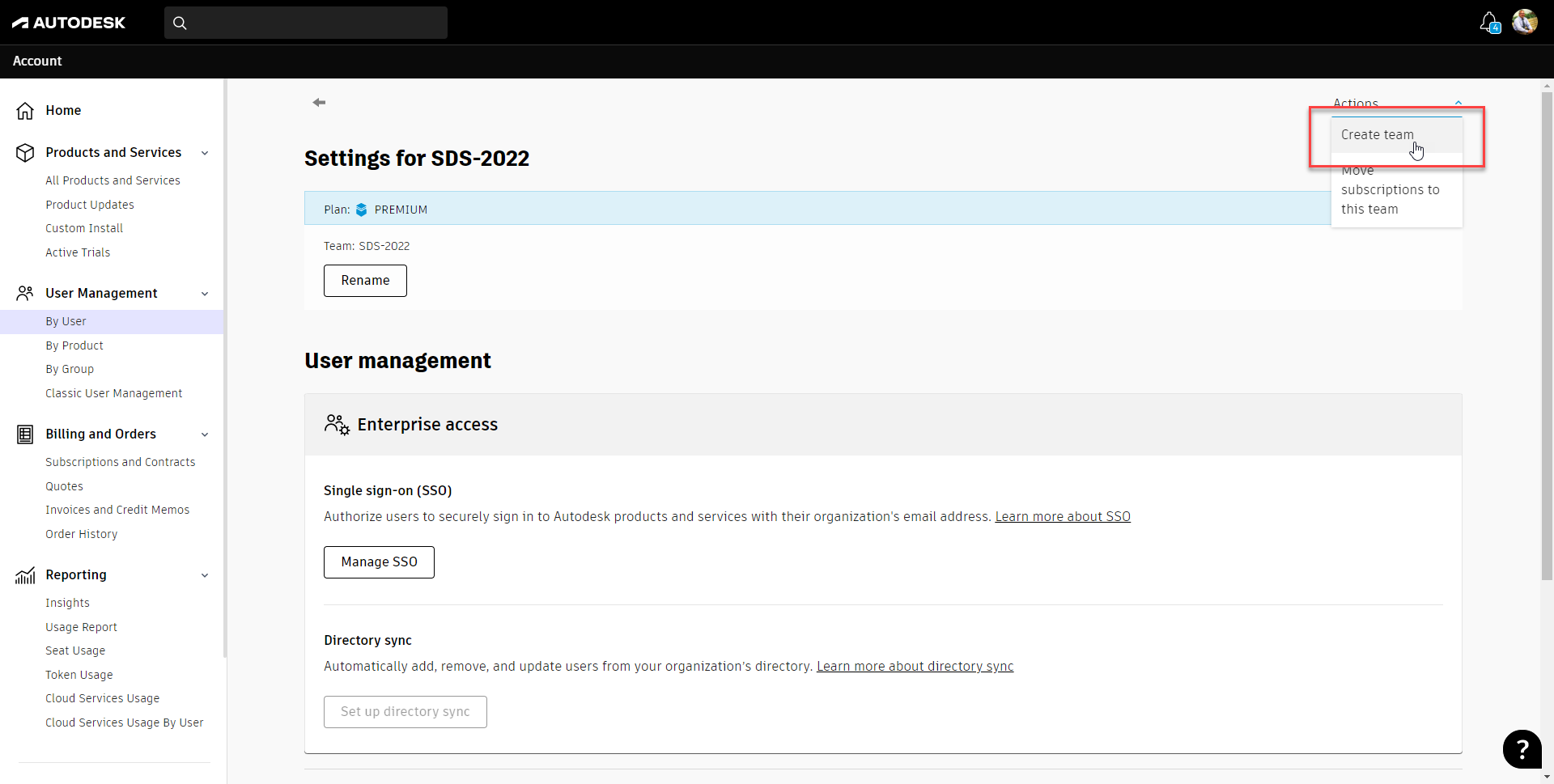Click the Enterprise access icon

pyautogui.click(x=337, y=425)
